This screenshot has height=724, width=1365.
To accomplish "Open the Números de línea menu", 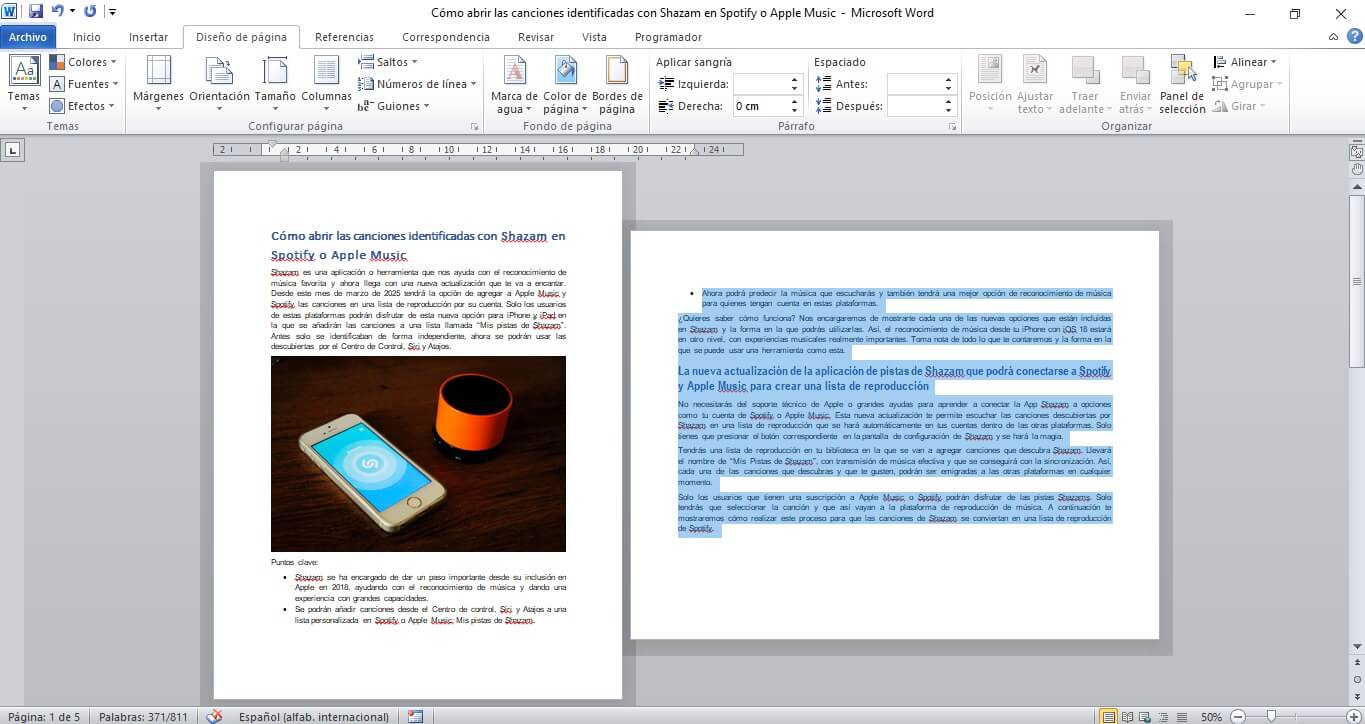I will tap(417, 84).
